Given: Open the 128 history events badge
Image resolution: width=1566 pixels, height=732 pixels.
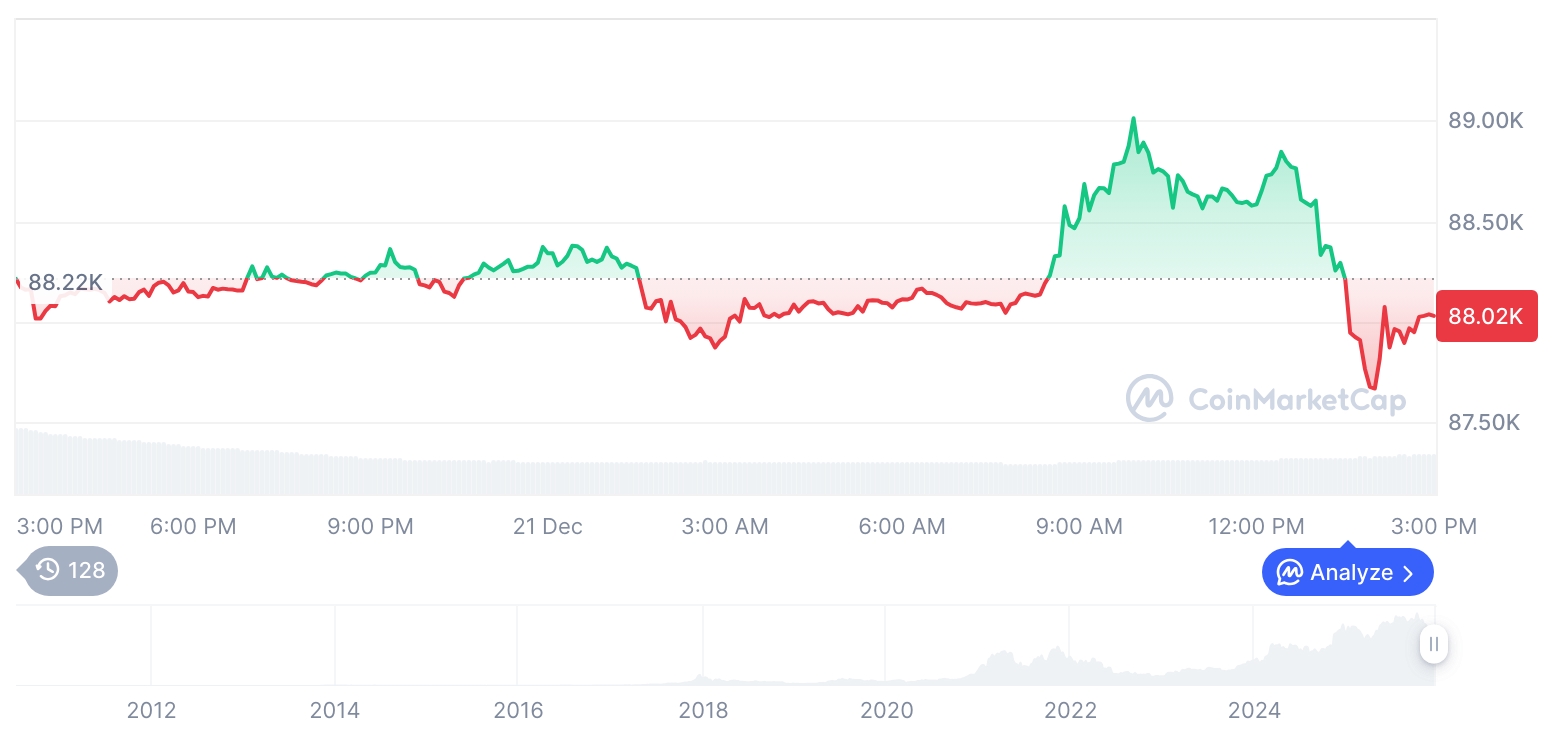Looking at the screenshot, I should point(70,570).
